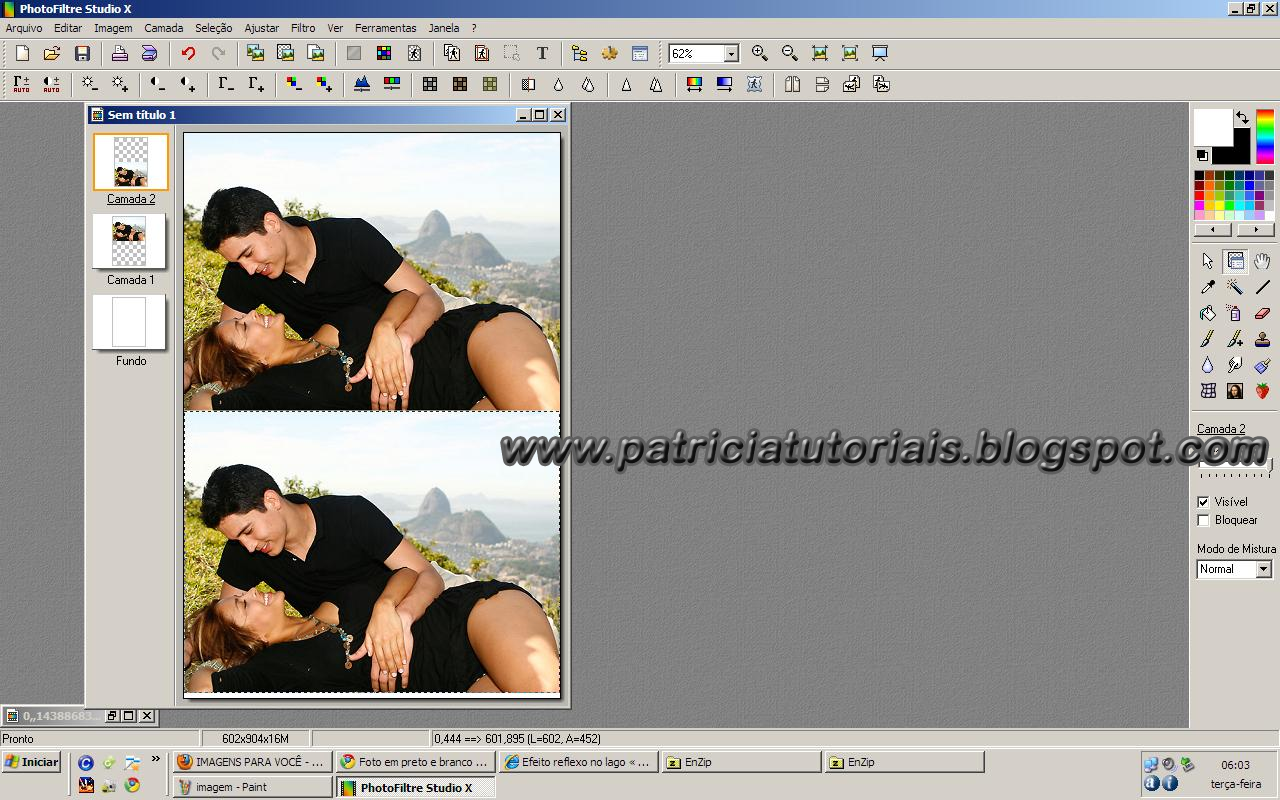Select the Clone Stamp tool
Screen dimensions: 1280x800
[1262, 339]
